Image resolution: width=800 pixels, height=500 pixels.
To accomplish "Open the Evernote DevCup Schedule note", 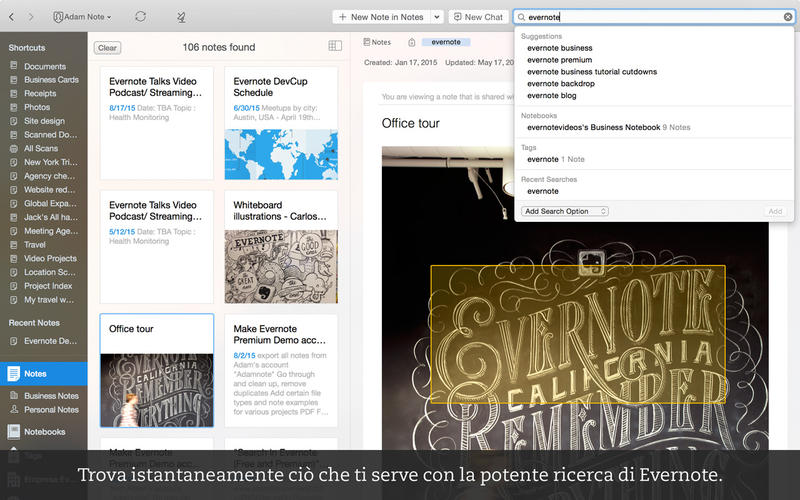I will pos(281,123).
